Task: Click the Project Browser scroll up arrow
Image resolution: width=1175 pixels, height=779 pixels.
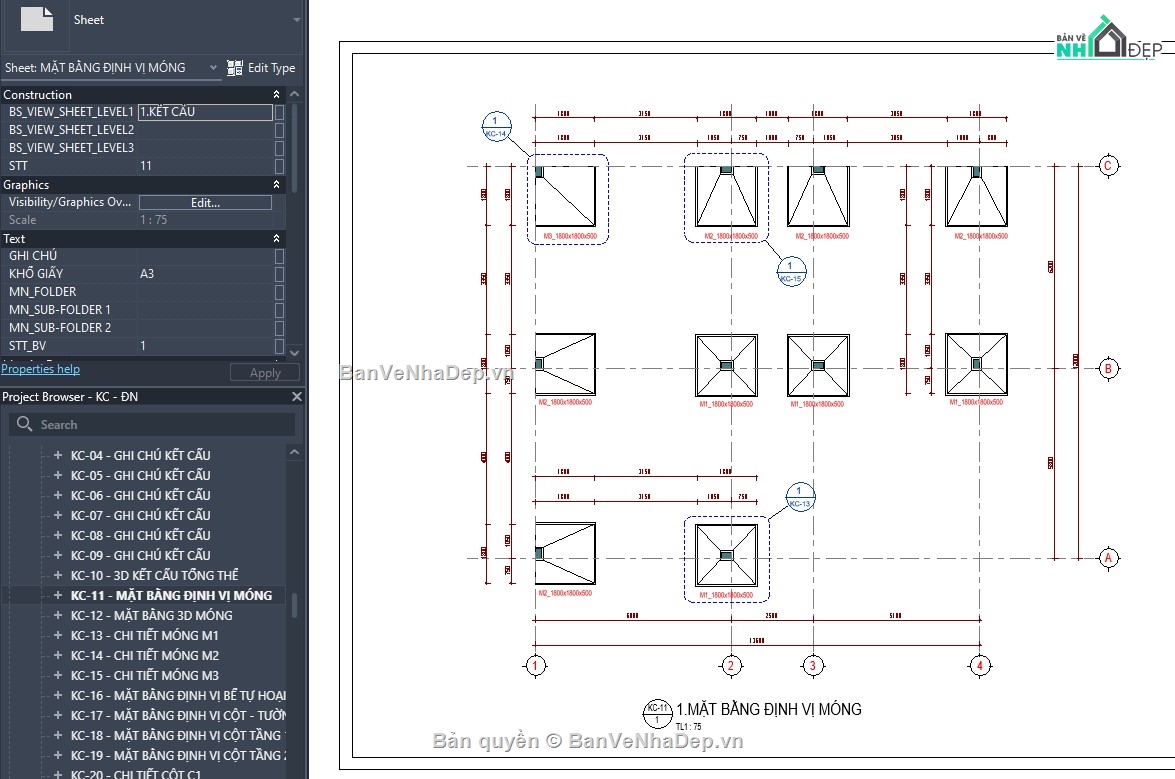Action: [294, 452]
